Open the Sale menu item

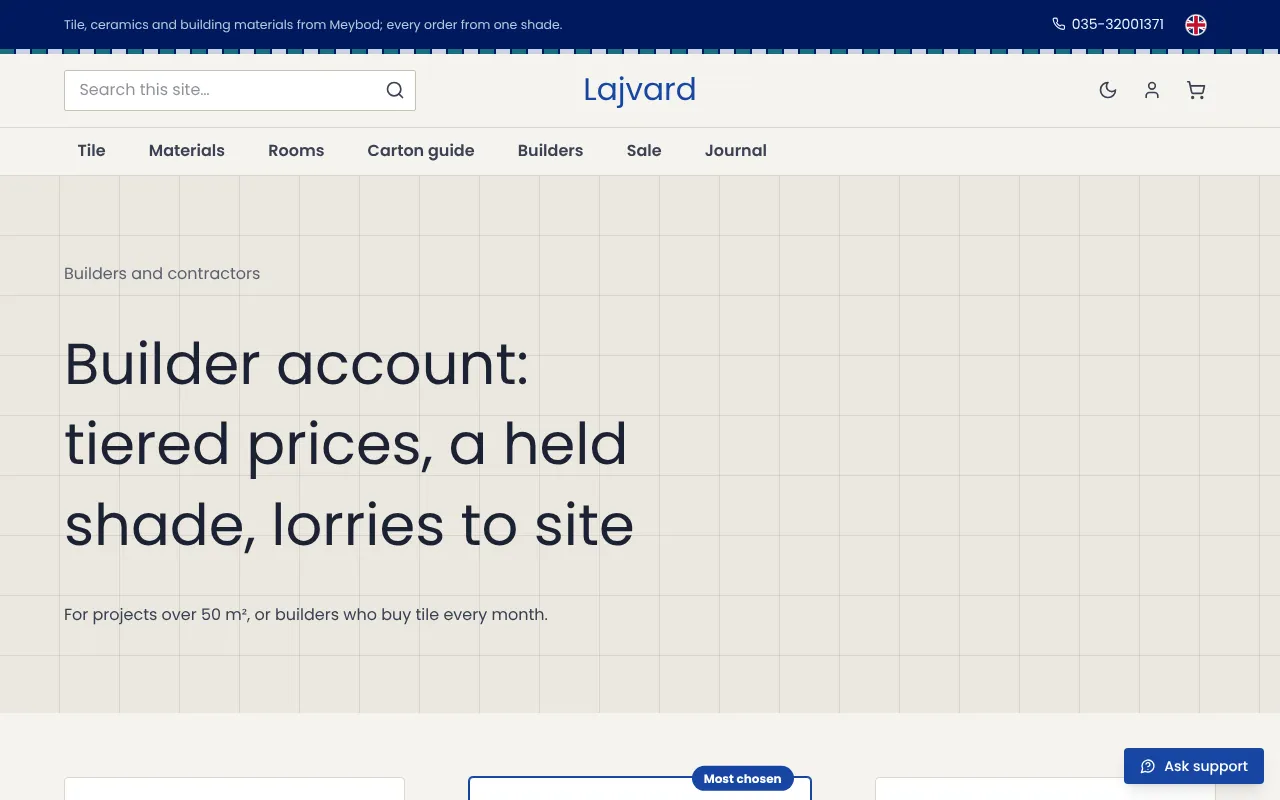(644, 151)
